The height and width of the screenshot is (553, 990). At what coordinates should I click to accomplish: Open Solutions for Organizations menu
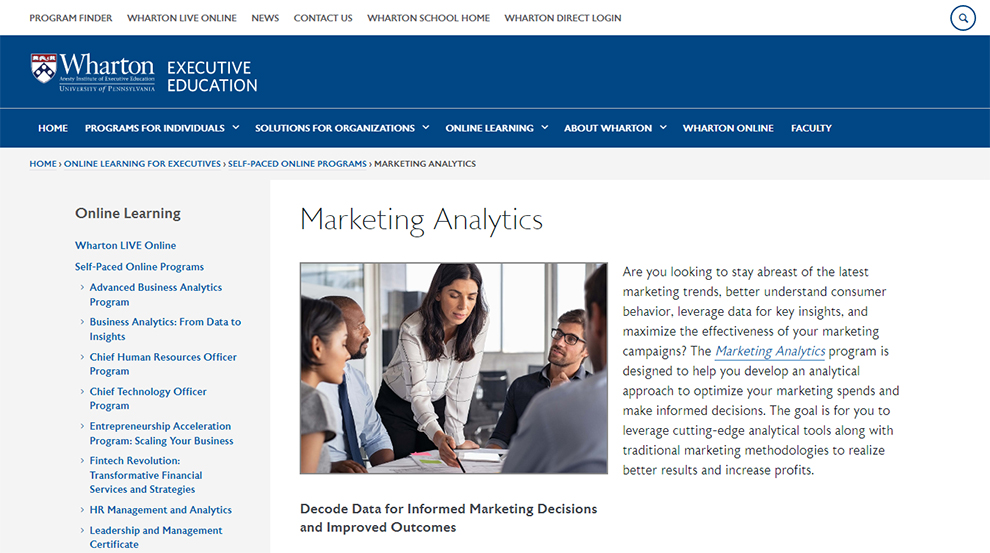pos(335,128)
